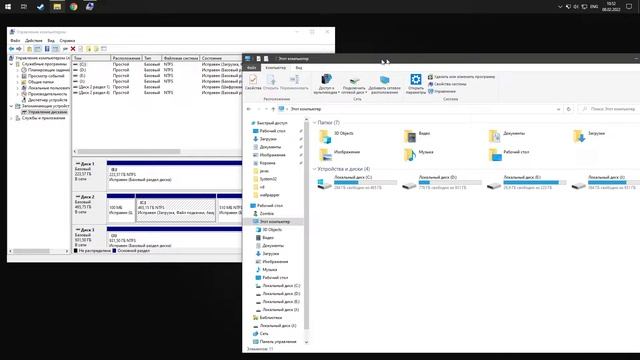This screenshot has height=360, width=640.
Task: Select the Диск 2 раздел 1 volume row
Action: [x=157, y=87]
